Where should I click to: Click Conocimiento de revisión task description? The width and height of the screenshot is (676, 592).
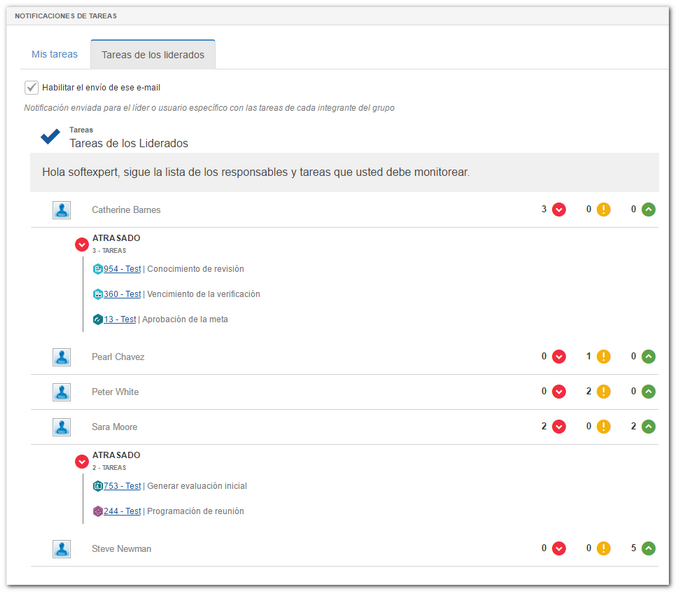(x=196, y=269)
